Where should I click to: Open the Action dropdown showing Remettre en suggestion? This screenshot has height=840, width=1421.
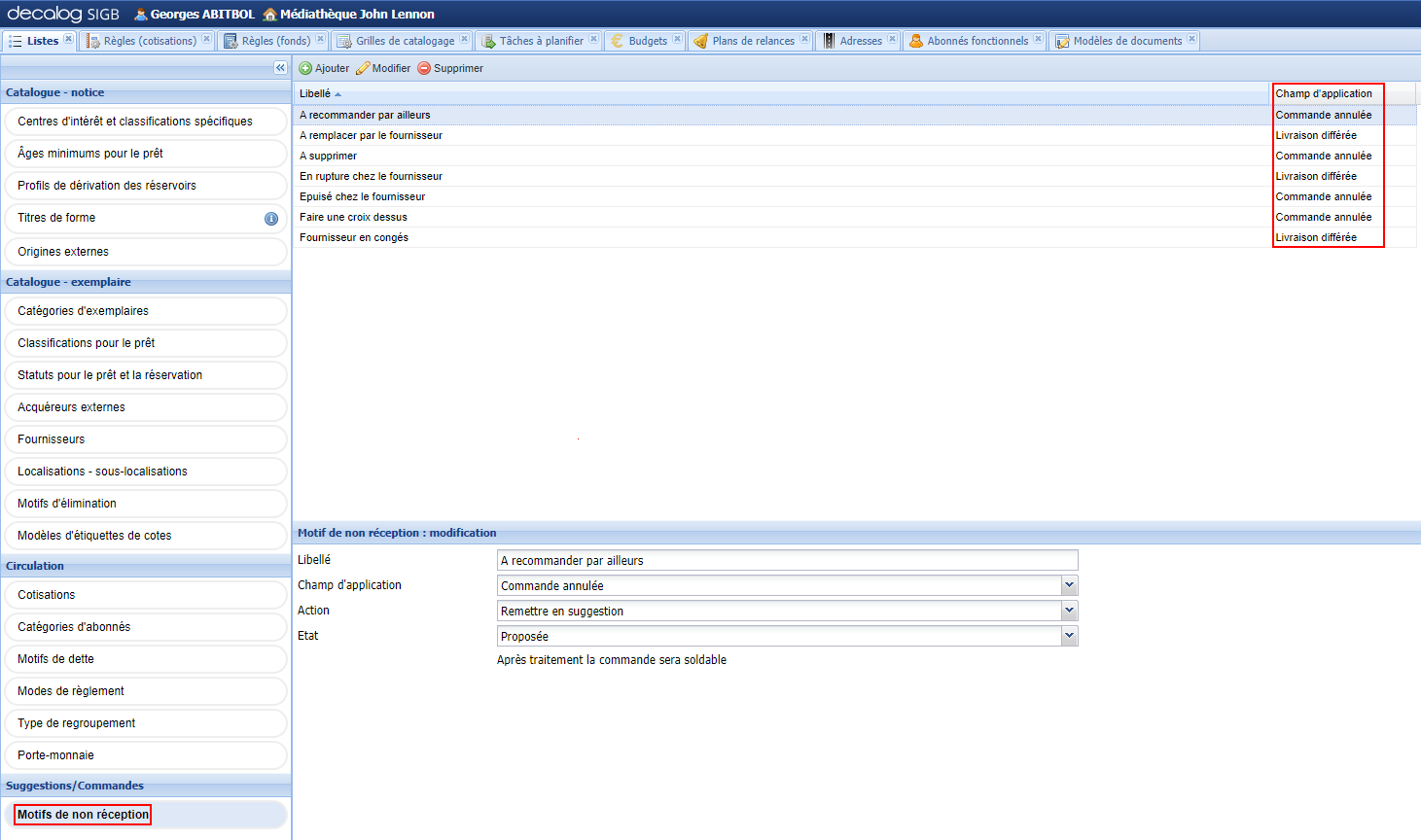tap(1069, 611)
